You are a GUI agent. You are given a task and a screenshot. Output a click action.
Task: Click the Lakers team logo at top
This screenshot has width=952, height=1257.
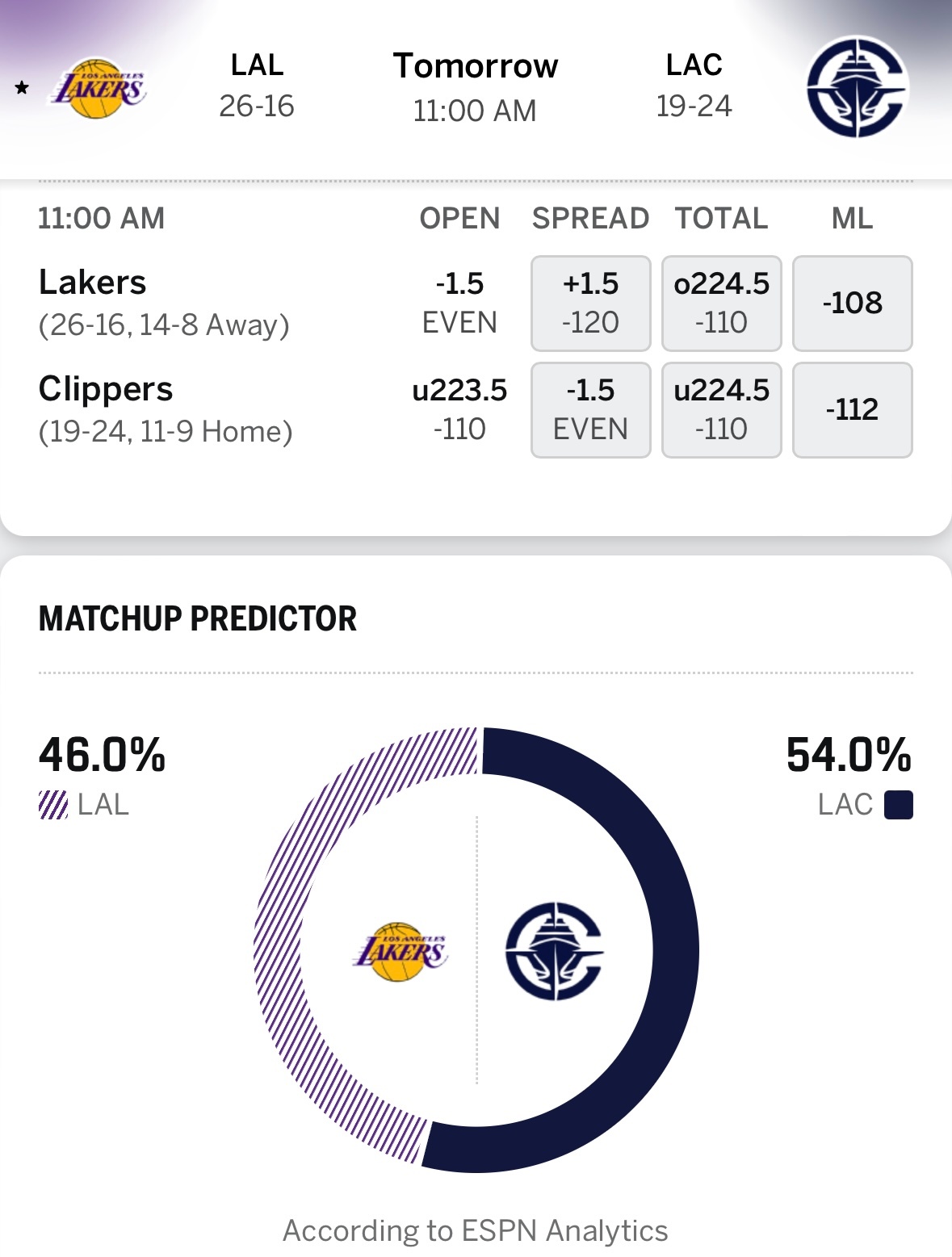103,89
